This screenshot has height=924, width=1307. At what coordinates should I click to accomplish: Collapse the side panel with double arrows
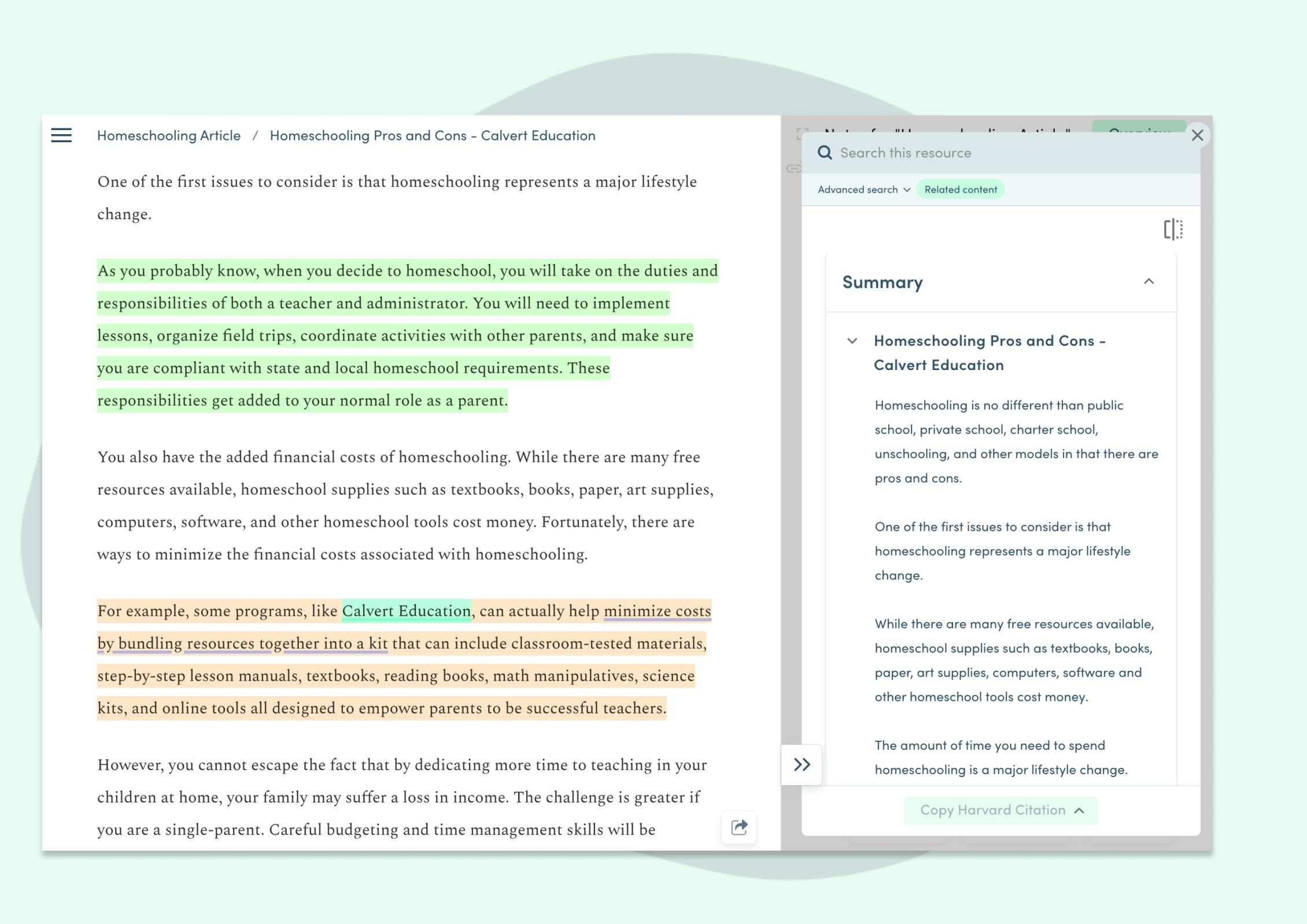802,765
